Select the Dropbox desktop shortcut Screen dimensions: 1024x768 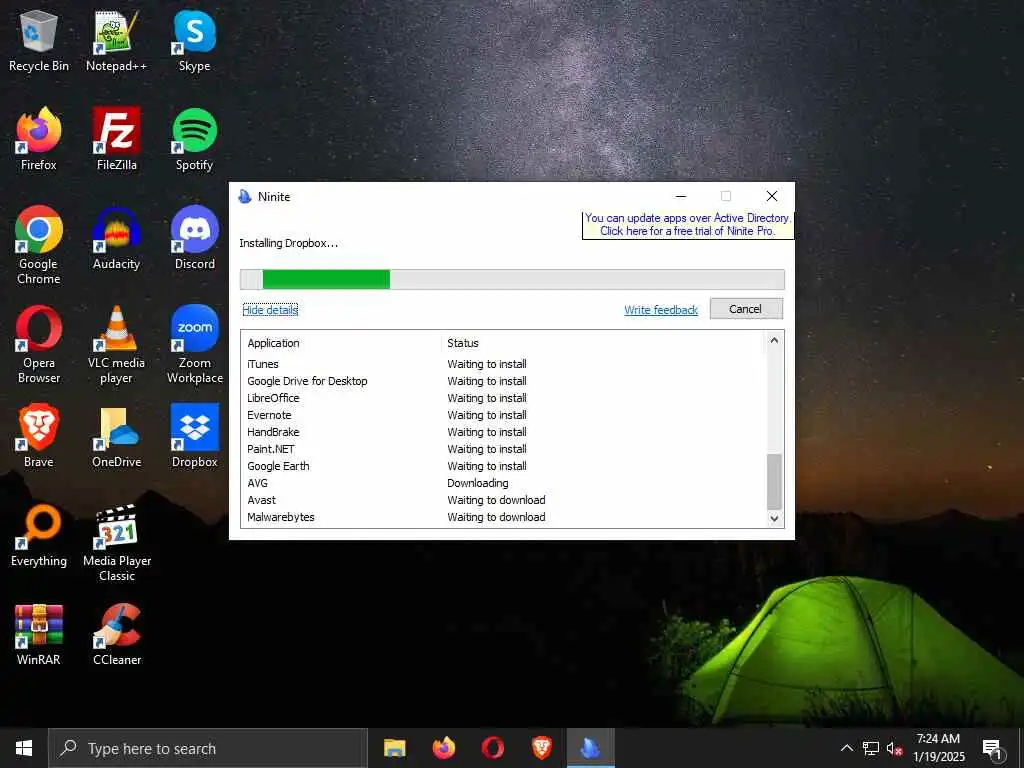(195, 436)
